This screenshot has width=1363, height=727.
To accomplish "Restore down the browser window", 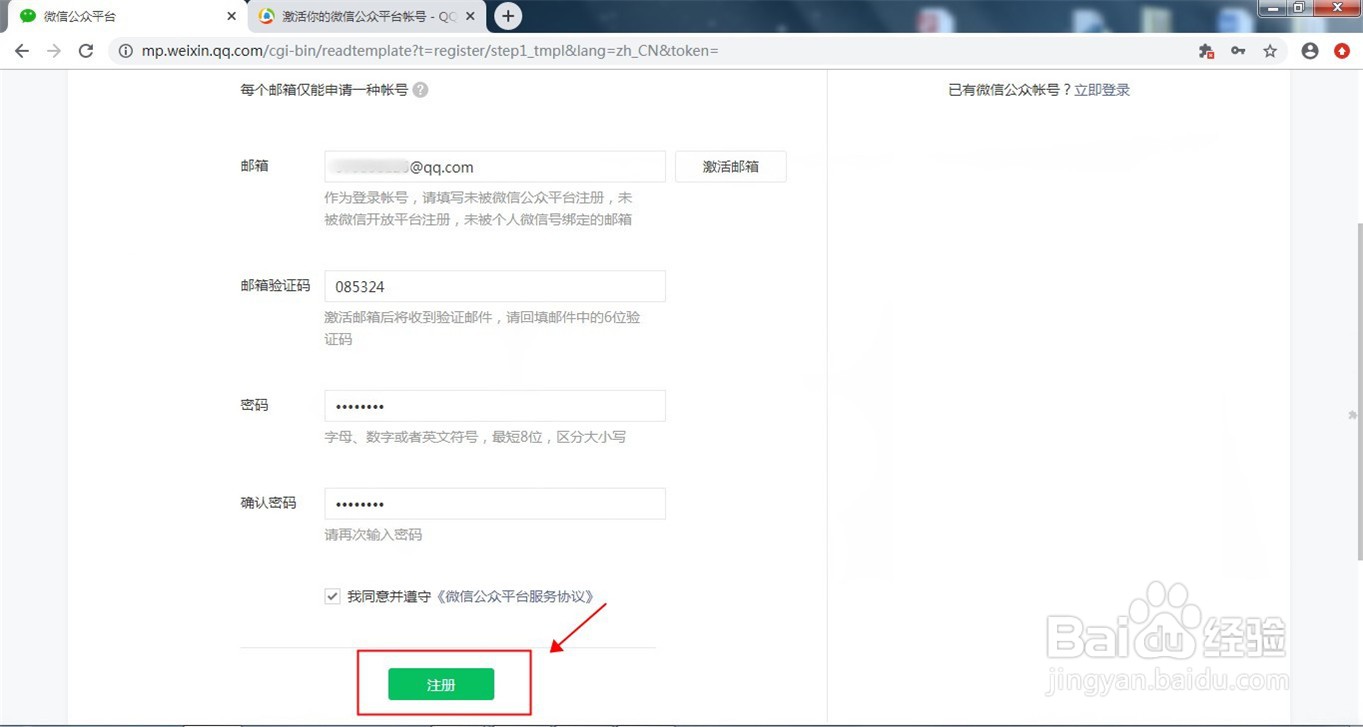I will tap(1298, 8).
